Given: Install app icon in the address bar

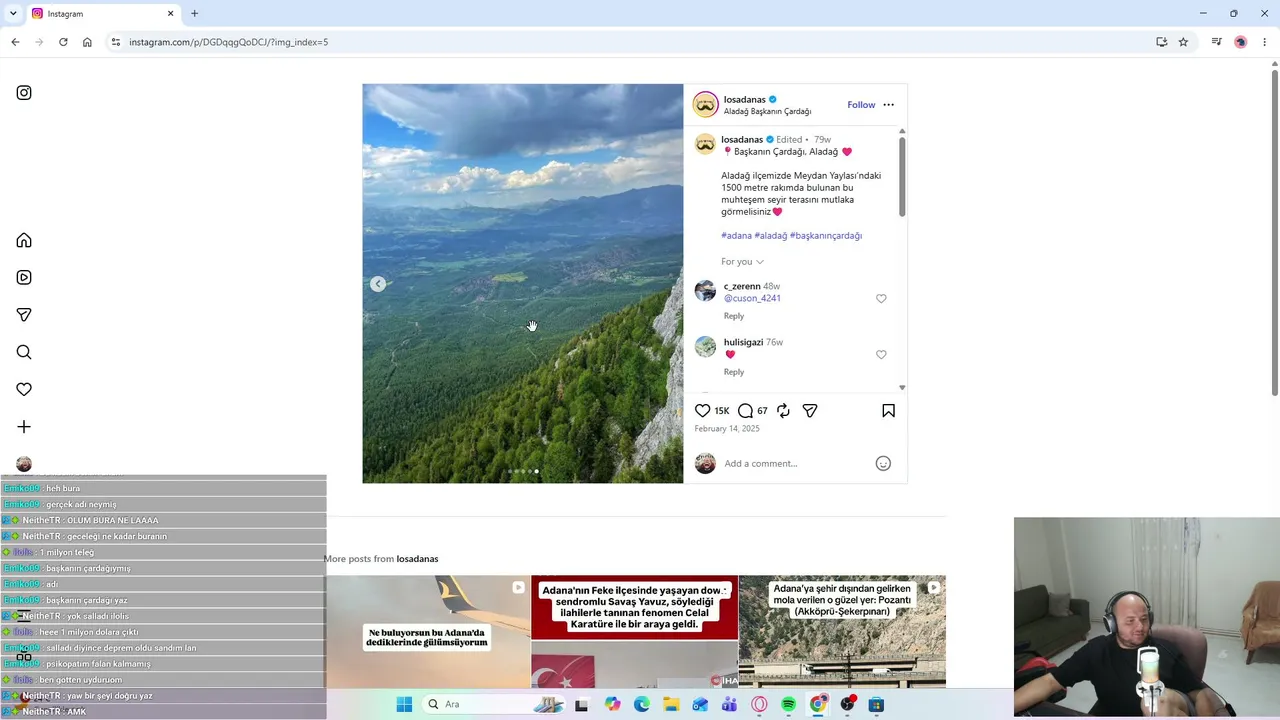Looking at the screenshot, I should [x=1161, y=42].
